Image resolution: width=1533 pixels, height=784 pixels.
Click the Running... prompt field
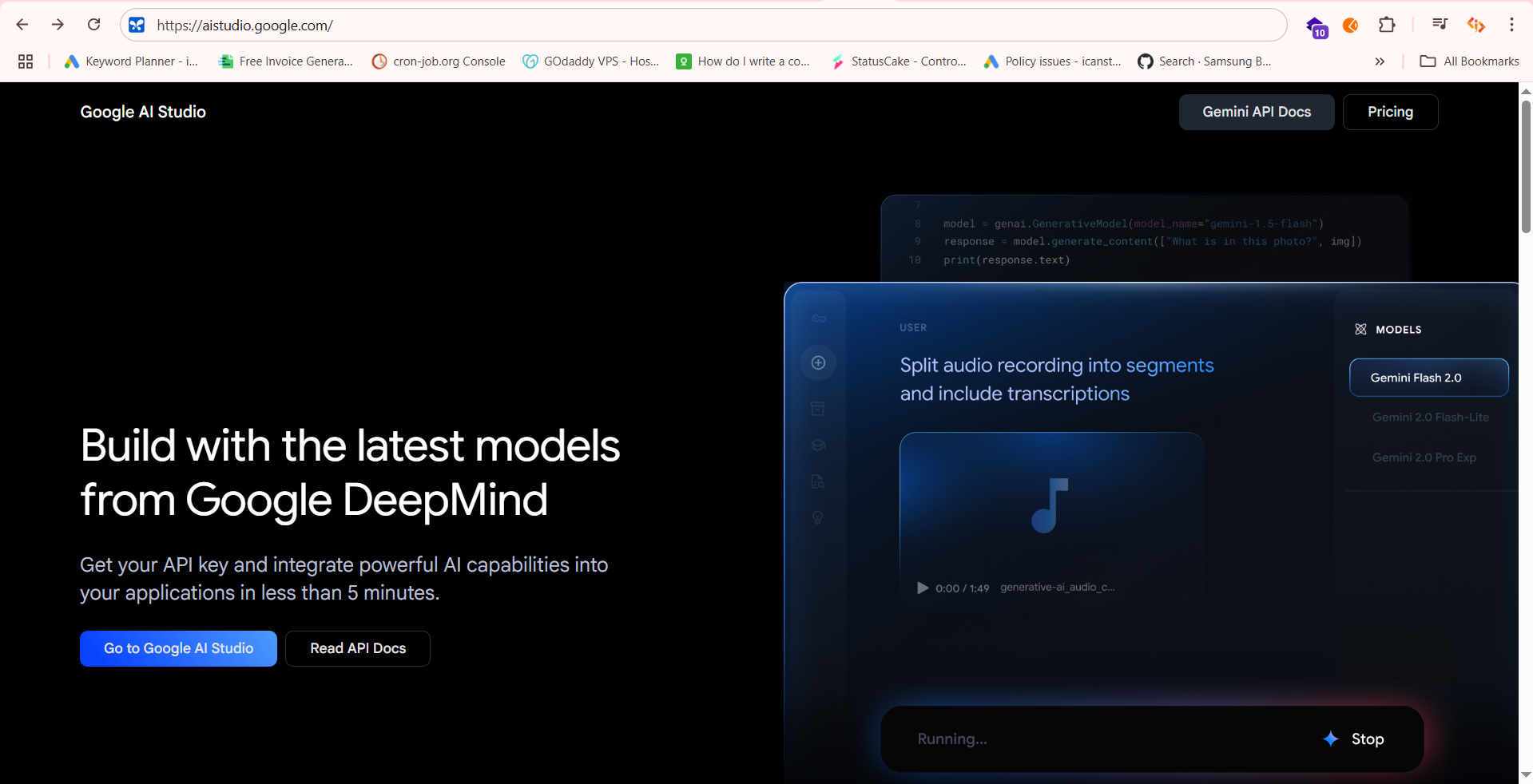point(952,739)
